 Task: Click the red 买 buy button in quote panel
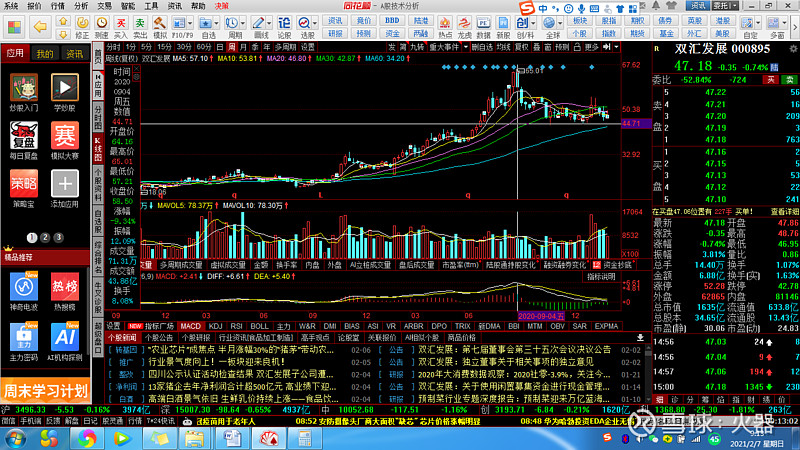[770, 80]
